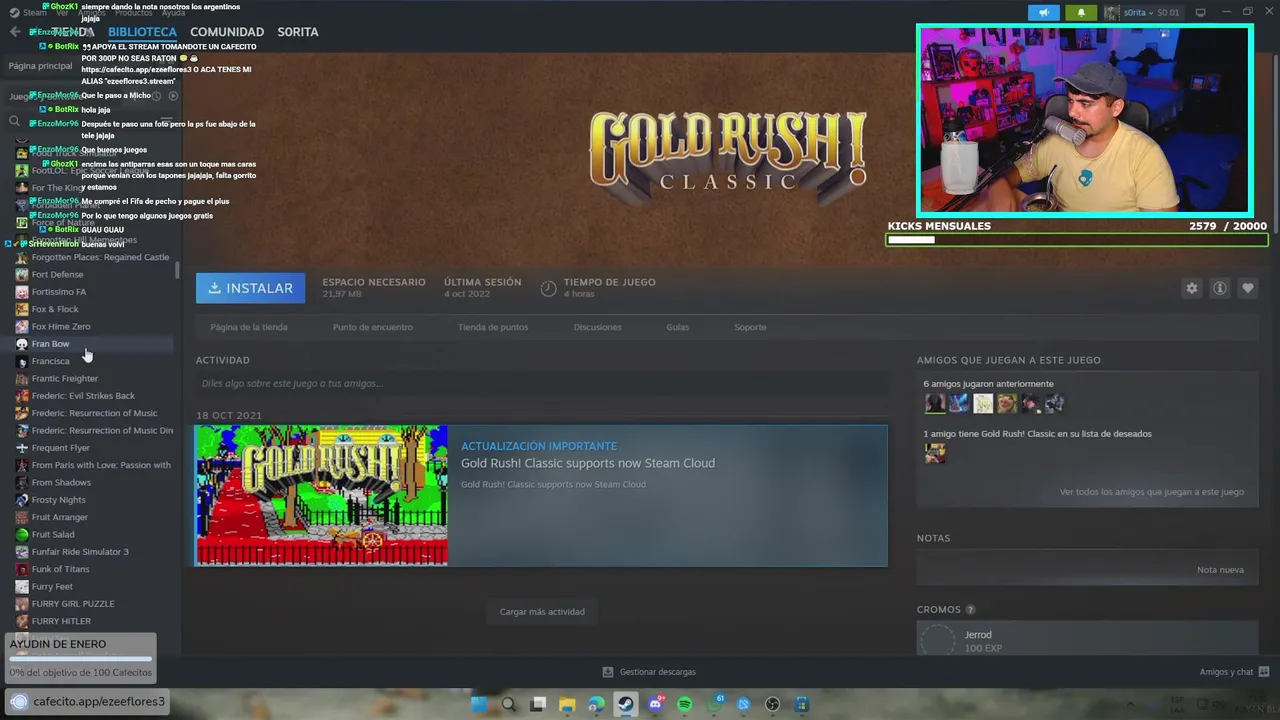Show game info with the info icon
This screenshot has height=720, width=1280.
[1220, 288]
